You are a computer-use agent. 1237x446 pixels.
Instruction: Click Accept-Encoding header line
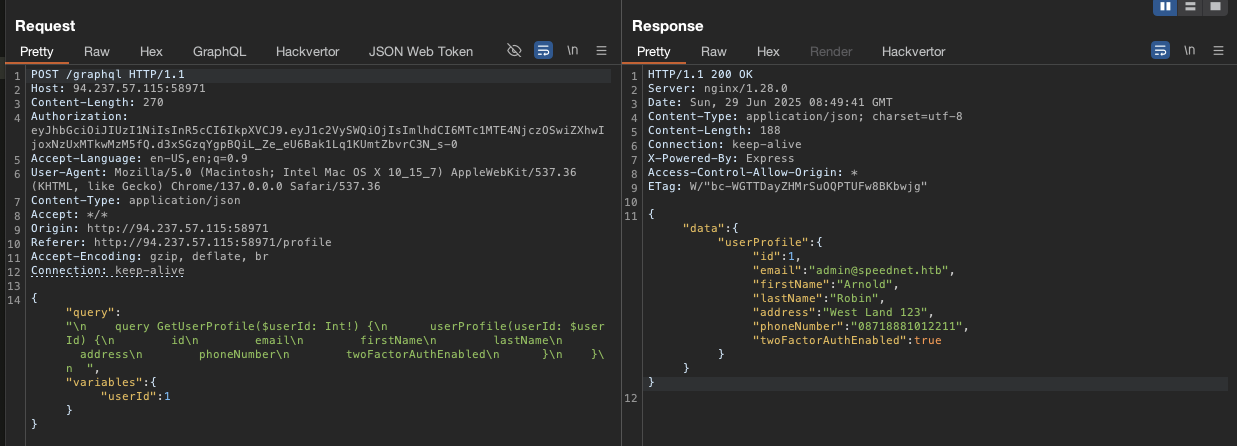click(149, 257)
